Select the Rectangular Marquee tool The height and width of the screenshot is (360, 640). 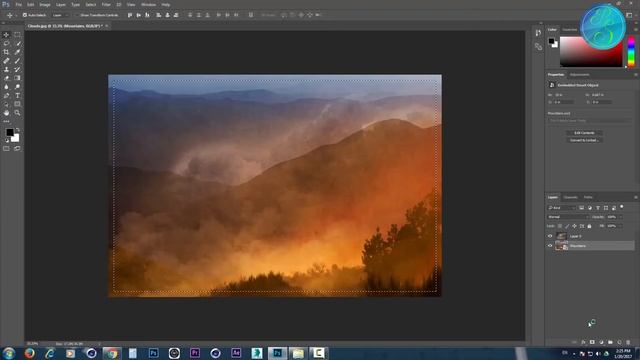coord(17,35)
